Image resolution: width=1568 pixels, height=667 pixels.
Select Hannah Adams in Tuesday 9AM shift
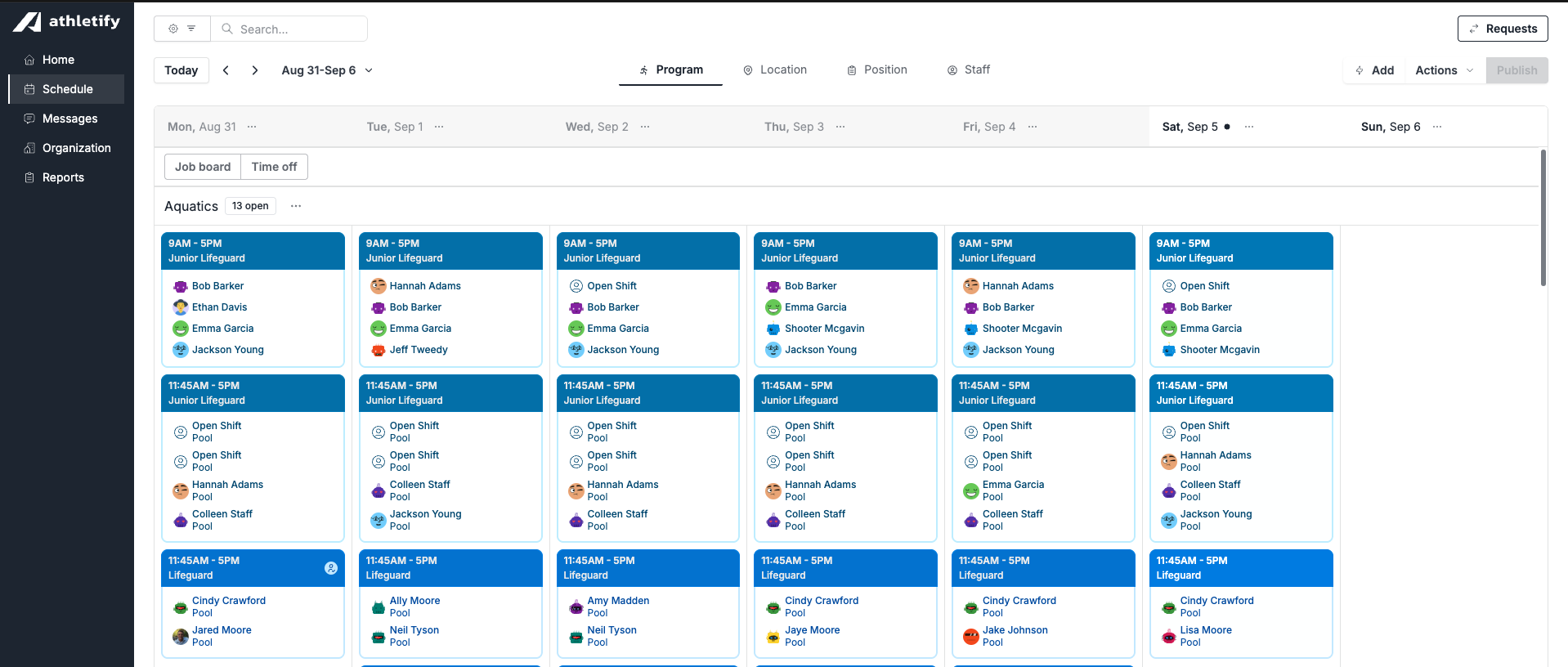click(425, 286)
